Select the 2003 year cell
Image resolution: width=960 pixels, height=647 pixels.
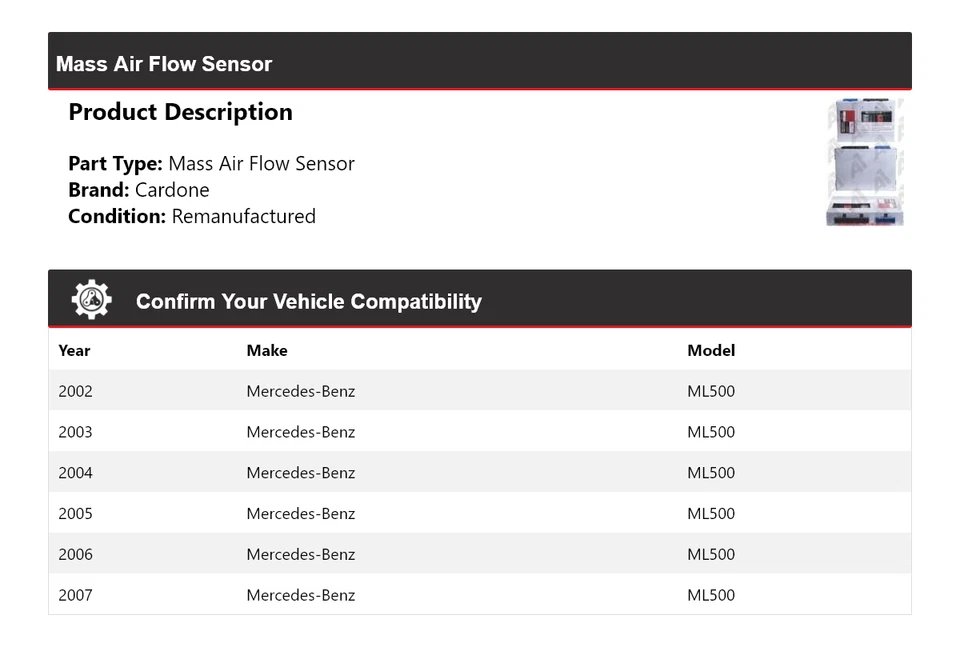click(x=75, y=432)
